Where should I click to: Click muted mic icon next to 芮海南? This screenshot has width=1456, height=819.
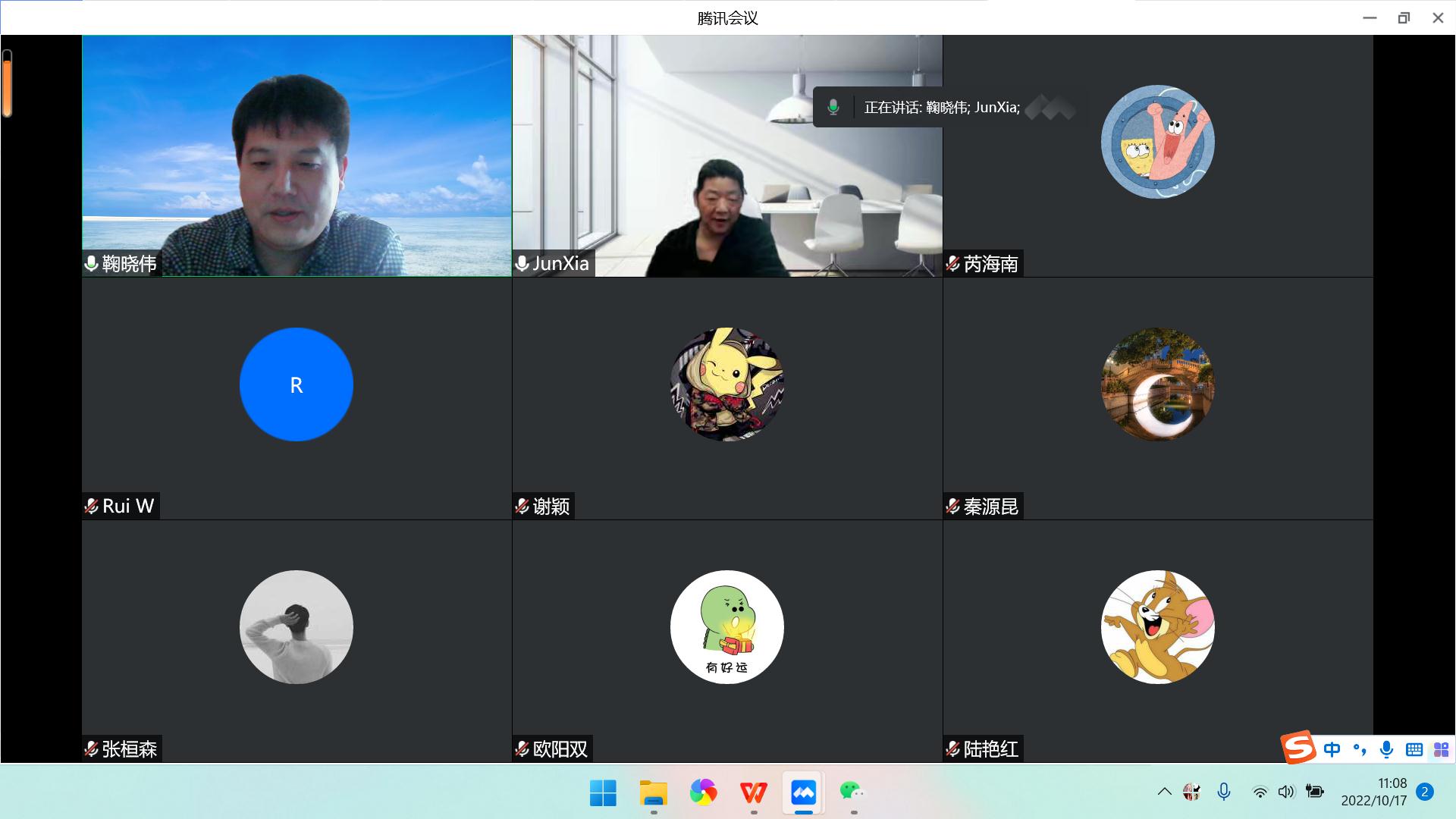[x=953, y=264]
